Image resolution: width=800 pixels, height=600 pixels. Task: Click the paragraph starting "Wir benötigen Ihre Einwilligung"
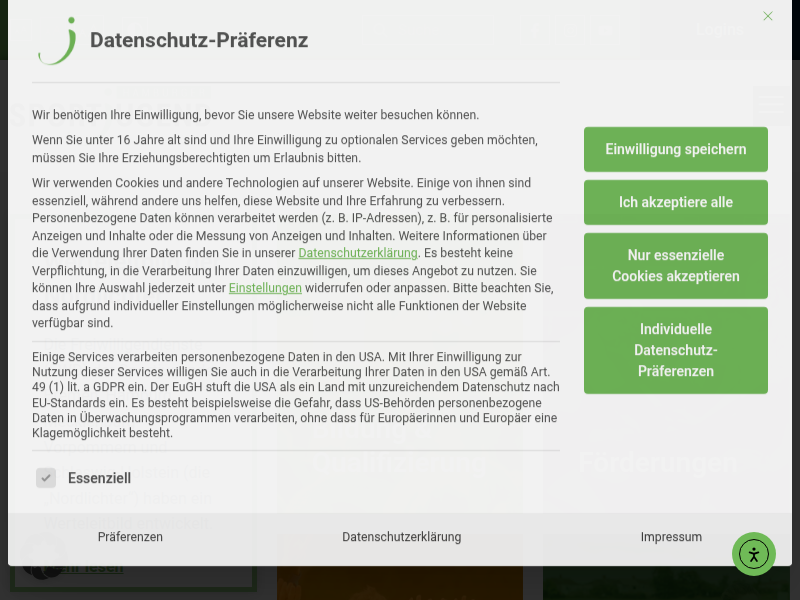tap(255, 115)
